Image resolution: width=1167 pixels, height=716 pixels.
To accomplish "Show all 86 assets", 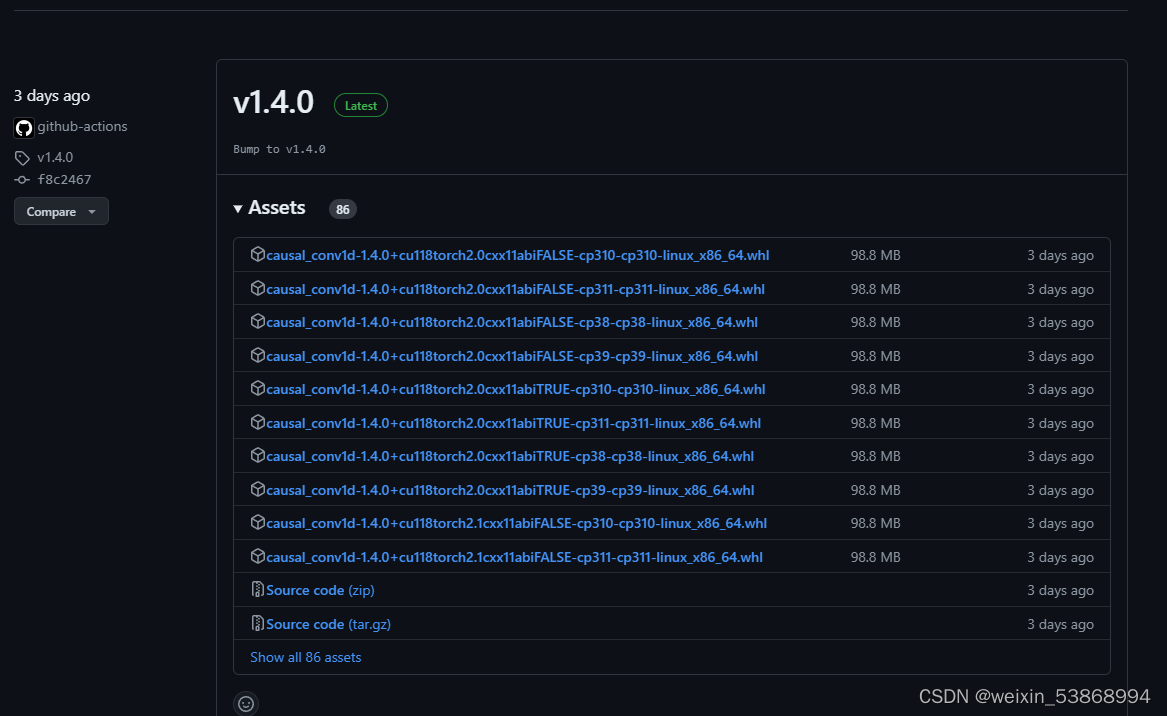I will pyautogui.click(x=305, y=657).
